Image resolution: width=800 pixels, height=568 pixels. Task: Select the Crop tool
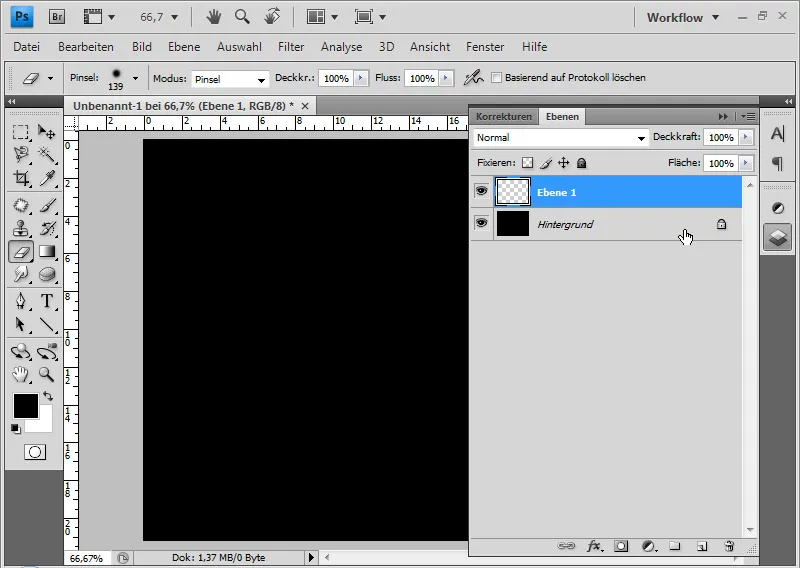click(20, 178)
